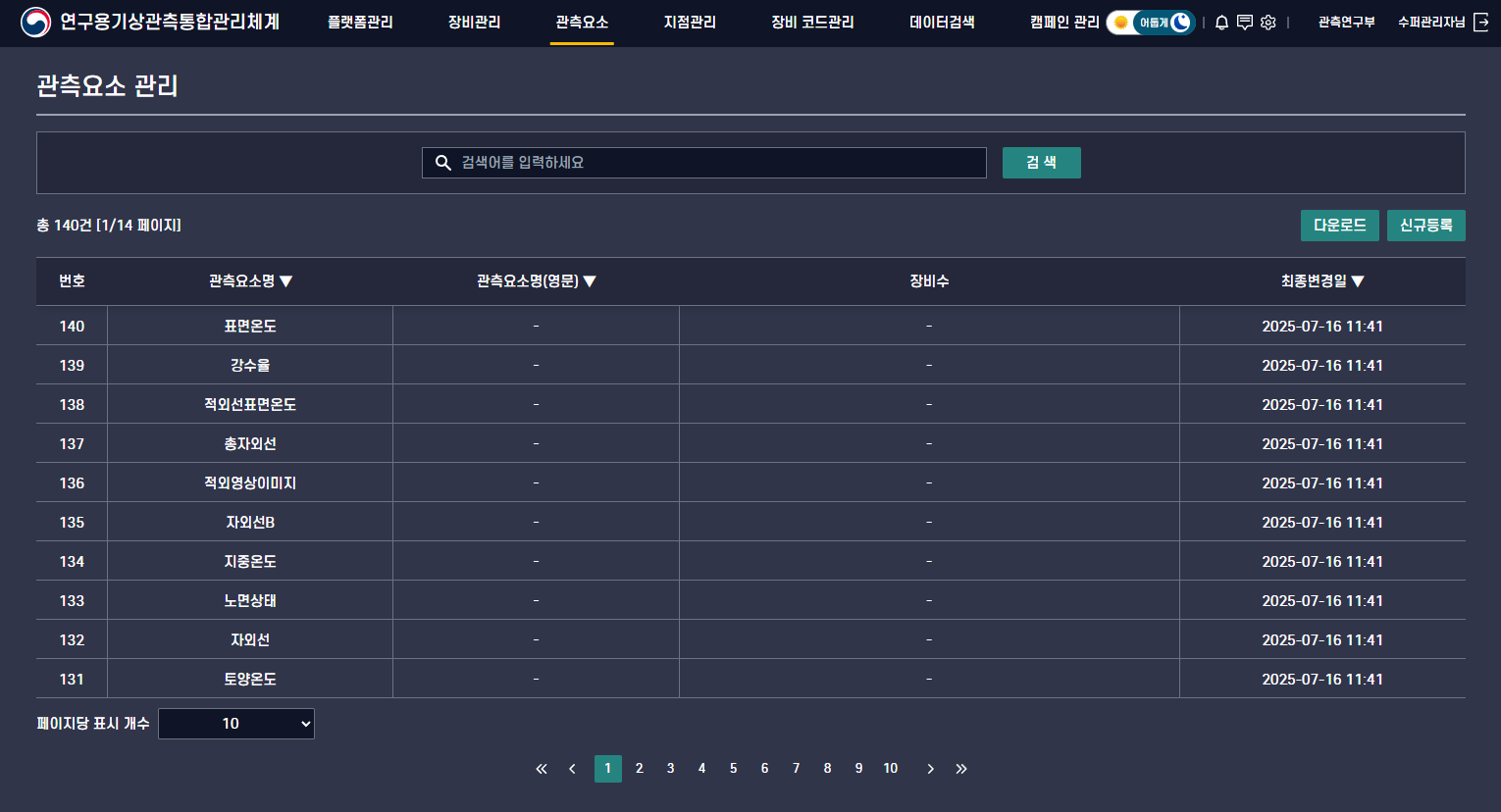Open the 플랫폼관리 menu

[360, 22]
